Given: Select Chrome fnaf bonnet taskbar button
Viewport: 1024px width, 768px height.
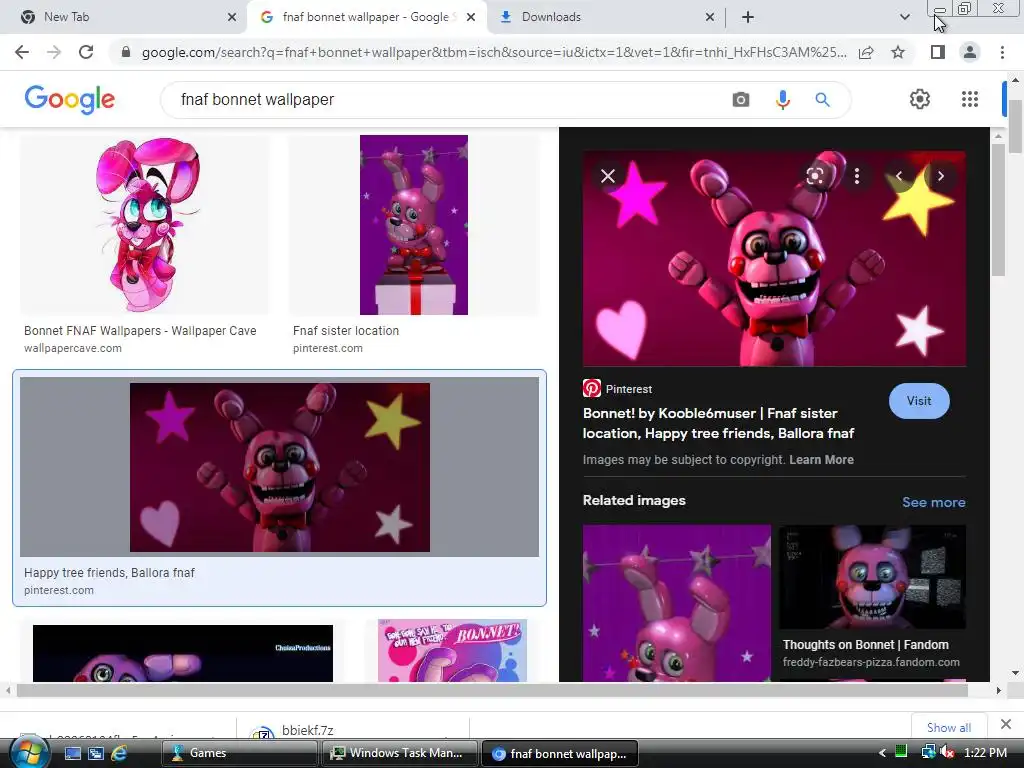Looking at the screenshot, I should [561, 753].
